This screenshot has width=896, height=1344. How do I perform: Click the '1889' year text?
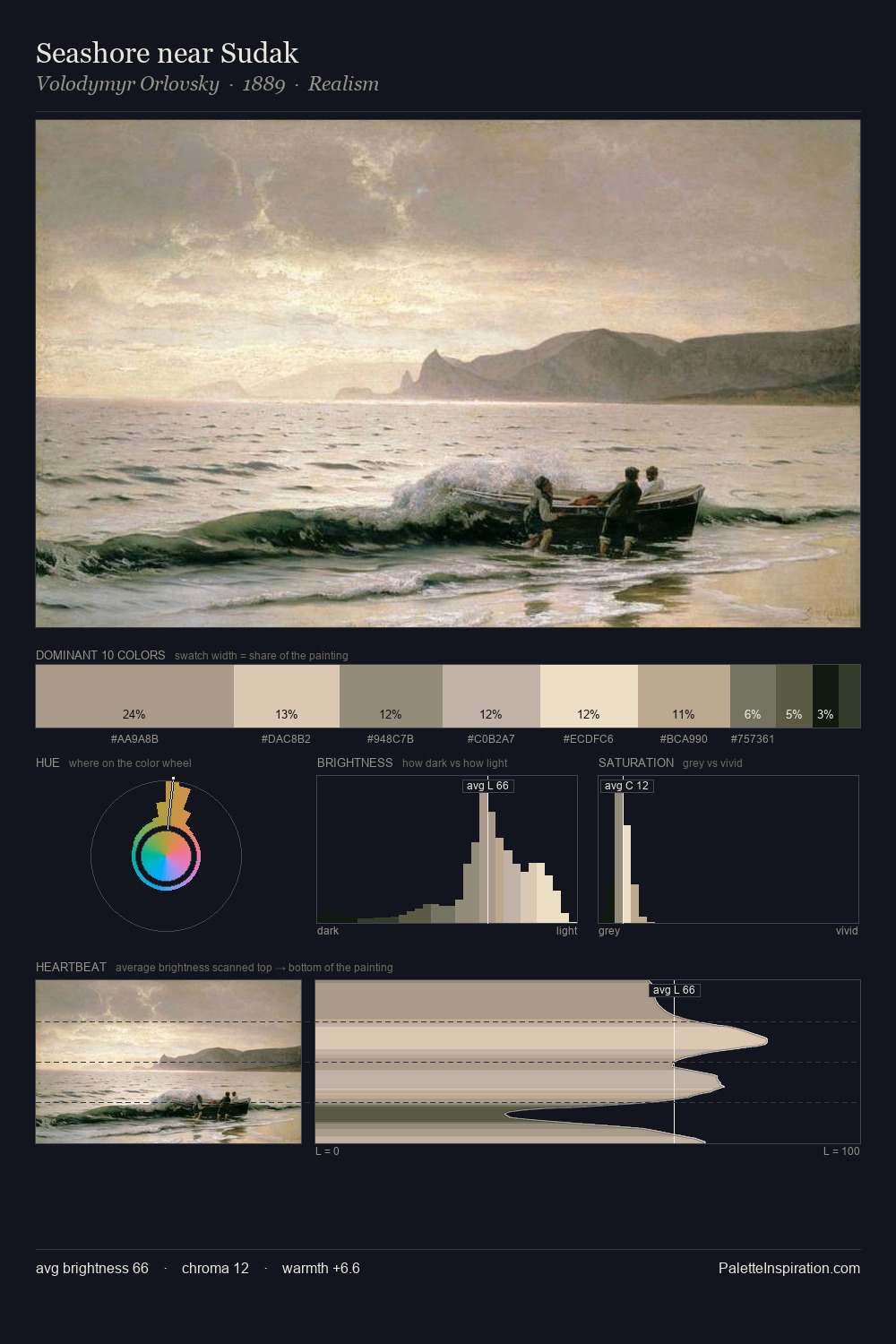click(263, 84)
